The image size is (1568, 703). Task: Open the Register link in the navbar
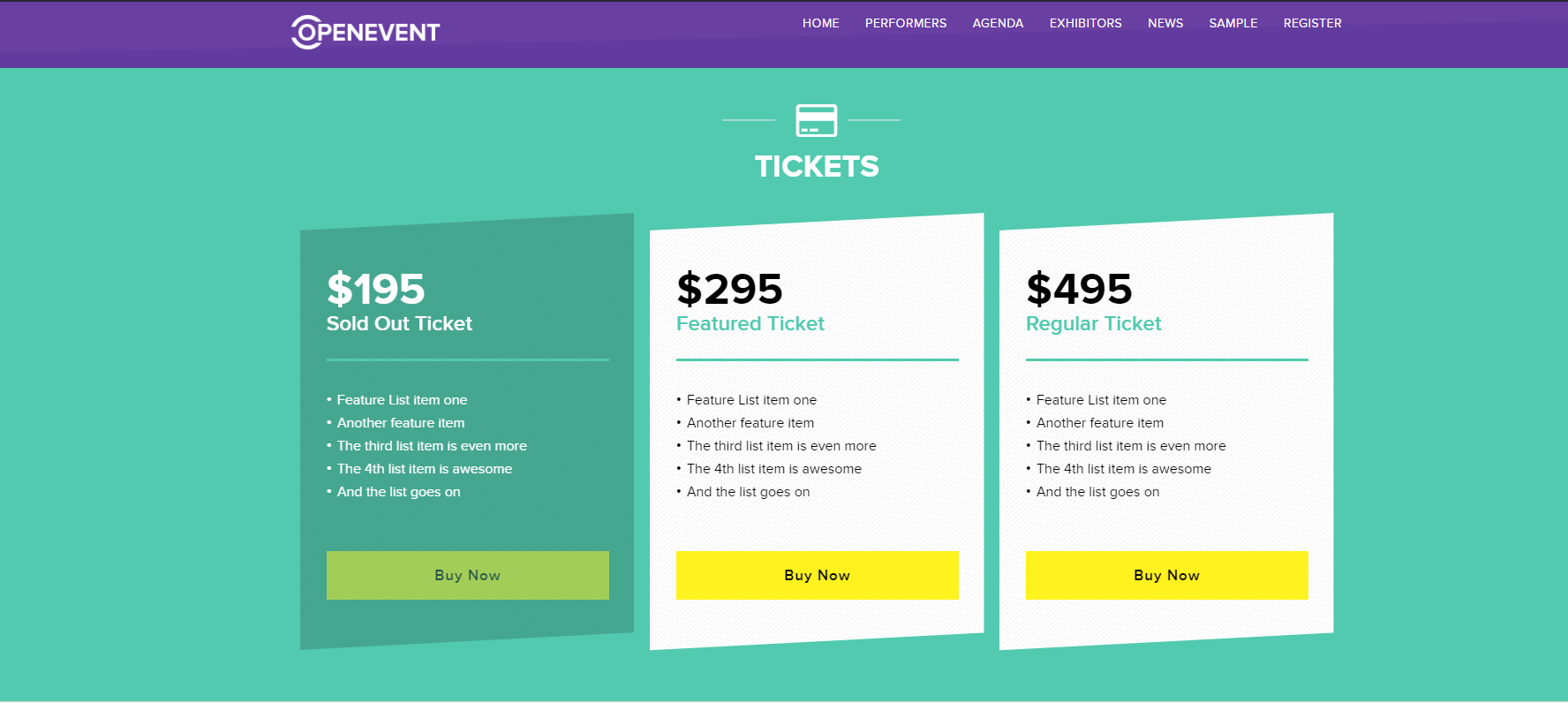pos(1312,23)
